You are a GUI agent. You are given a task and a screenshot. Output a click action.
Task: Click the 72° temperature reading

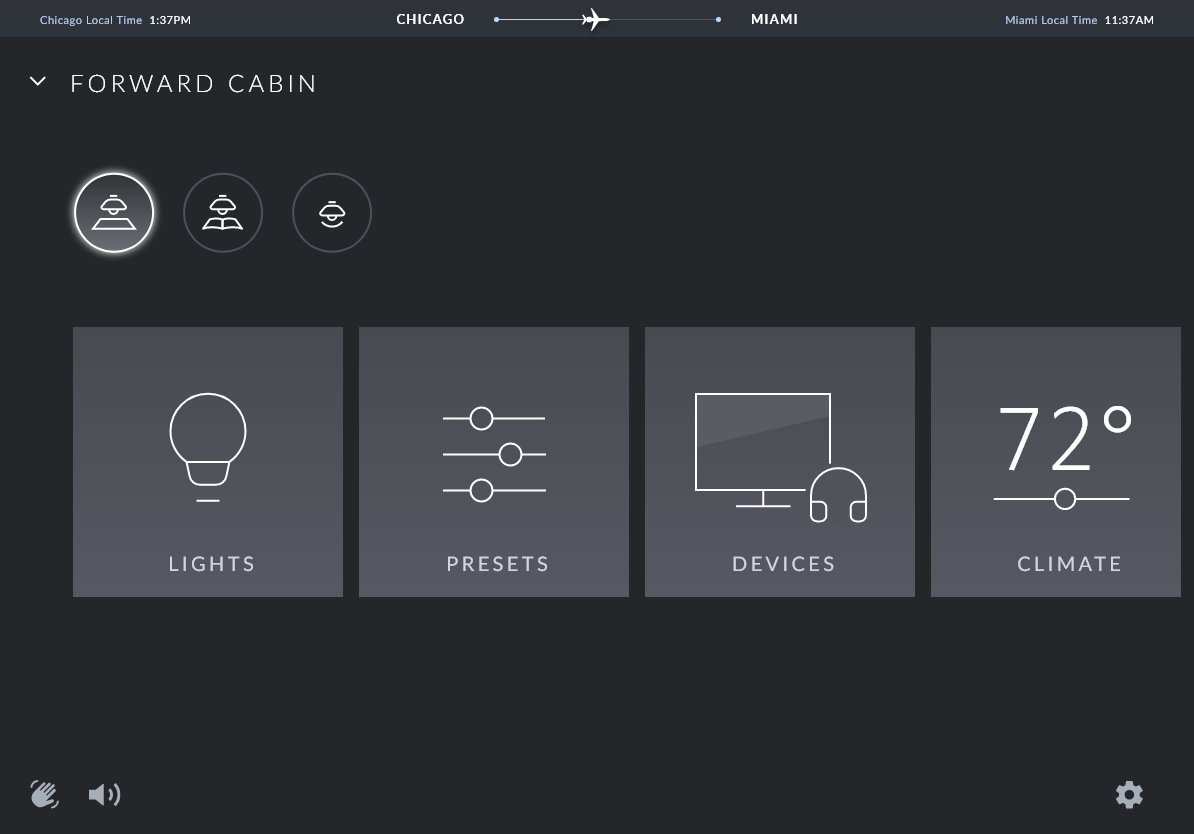(x=1064, y=439)
